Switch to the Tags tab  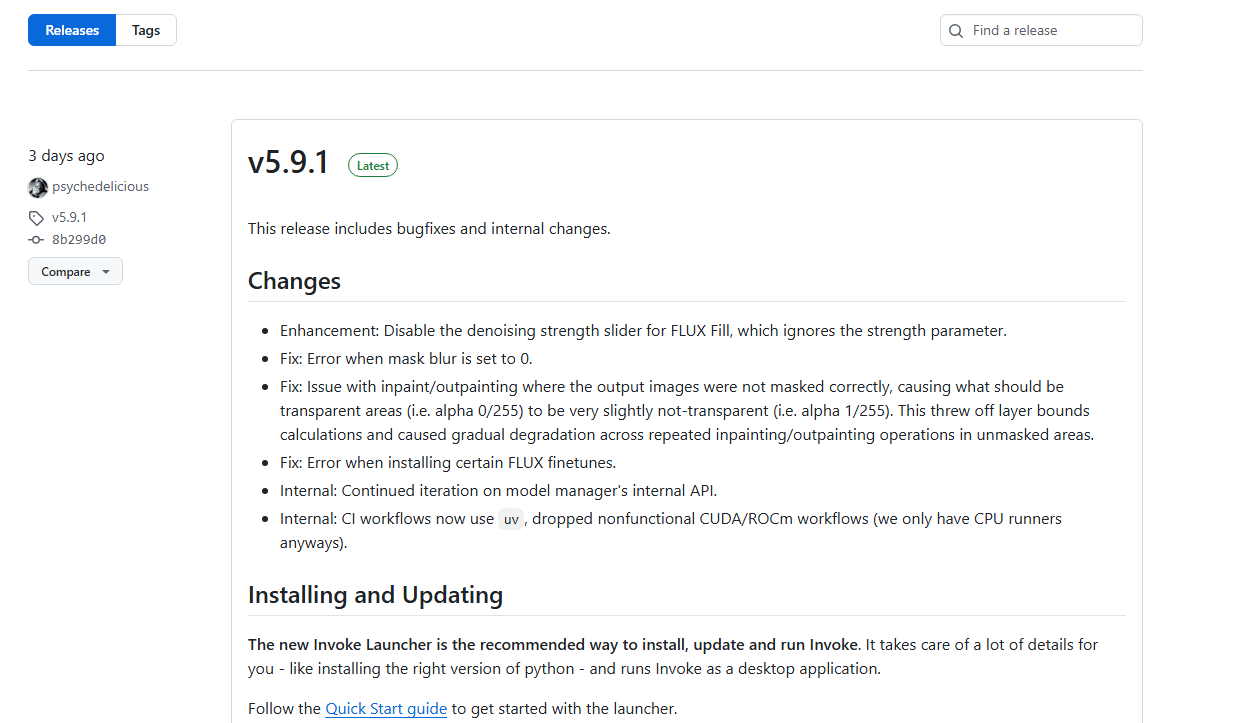click(x=146, y=30)
